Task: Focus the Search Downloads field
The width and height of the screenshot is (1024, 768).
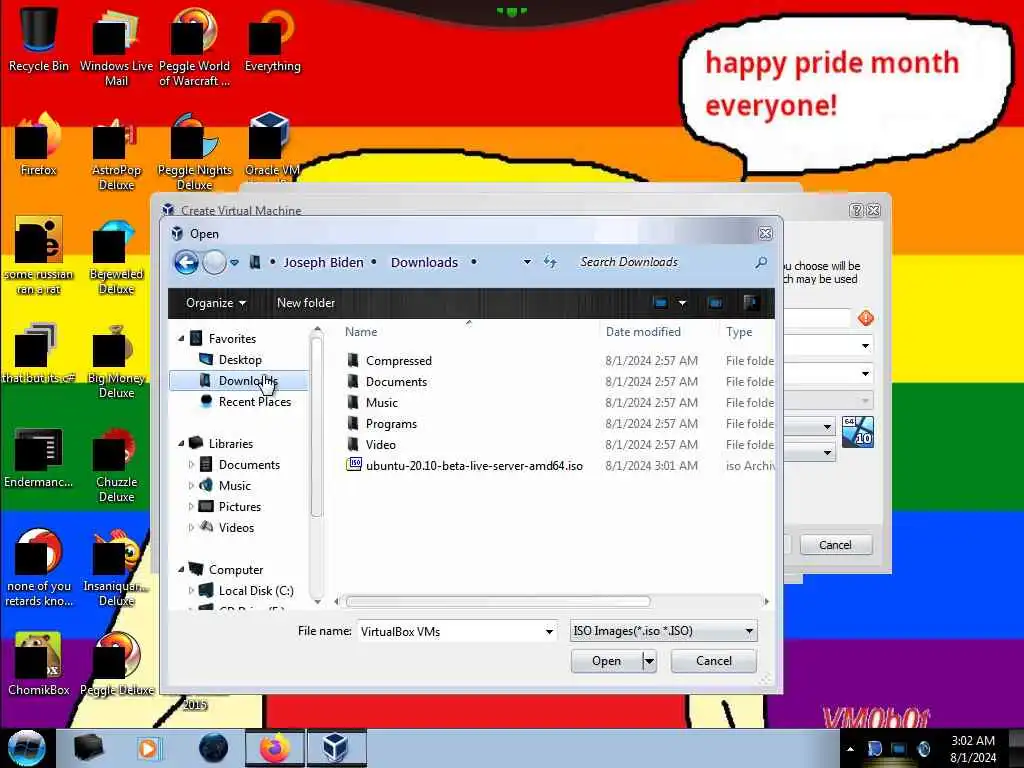Action: pyautogui.click(x=663, y=262)
